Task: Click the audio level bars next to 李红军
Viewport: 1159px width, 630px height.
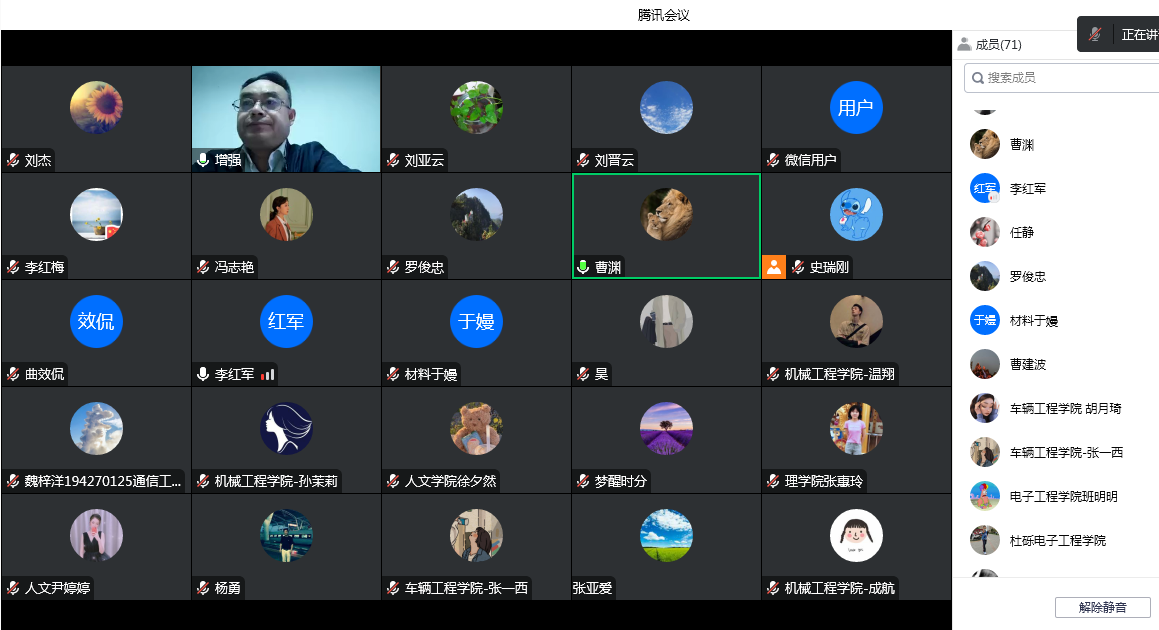Action: pos(267,374)
